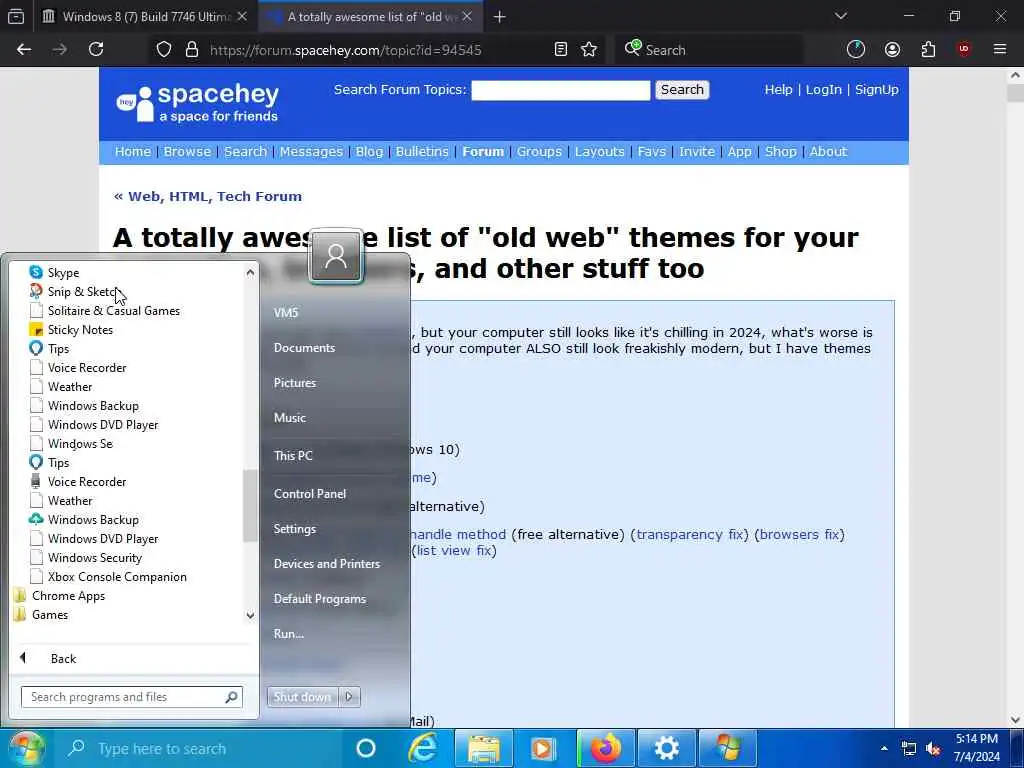Focus taskbar Type here to search box
1024x768 pixels.
(200, 748)
